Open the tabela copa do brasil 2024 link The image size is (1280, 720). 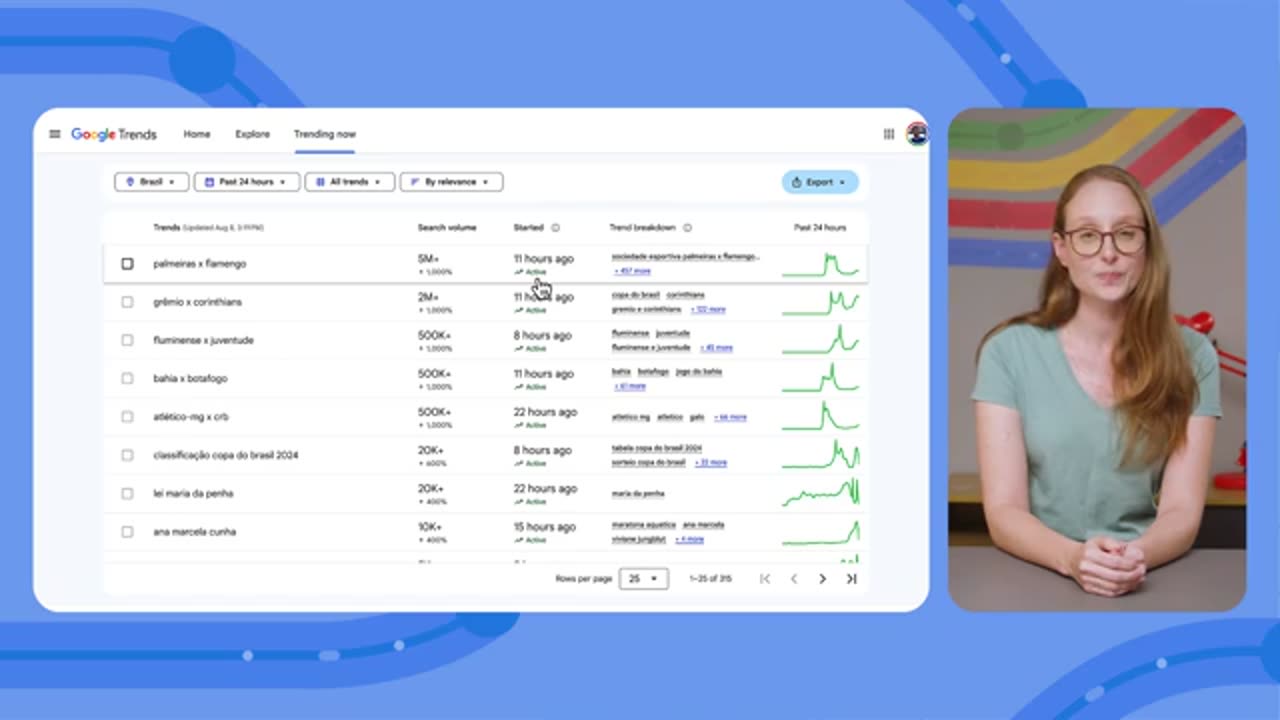tap(657, 448)
